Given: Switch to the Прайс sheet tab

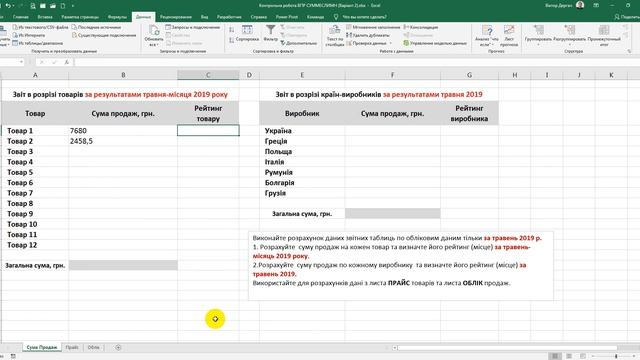Looking at the screenshot, I should point(72,347).
